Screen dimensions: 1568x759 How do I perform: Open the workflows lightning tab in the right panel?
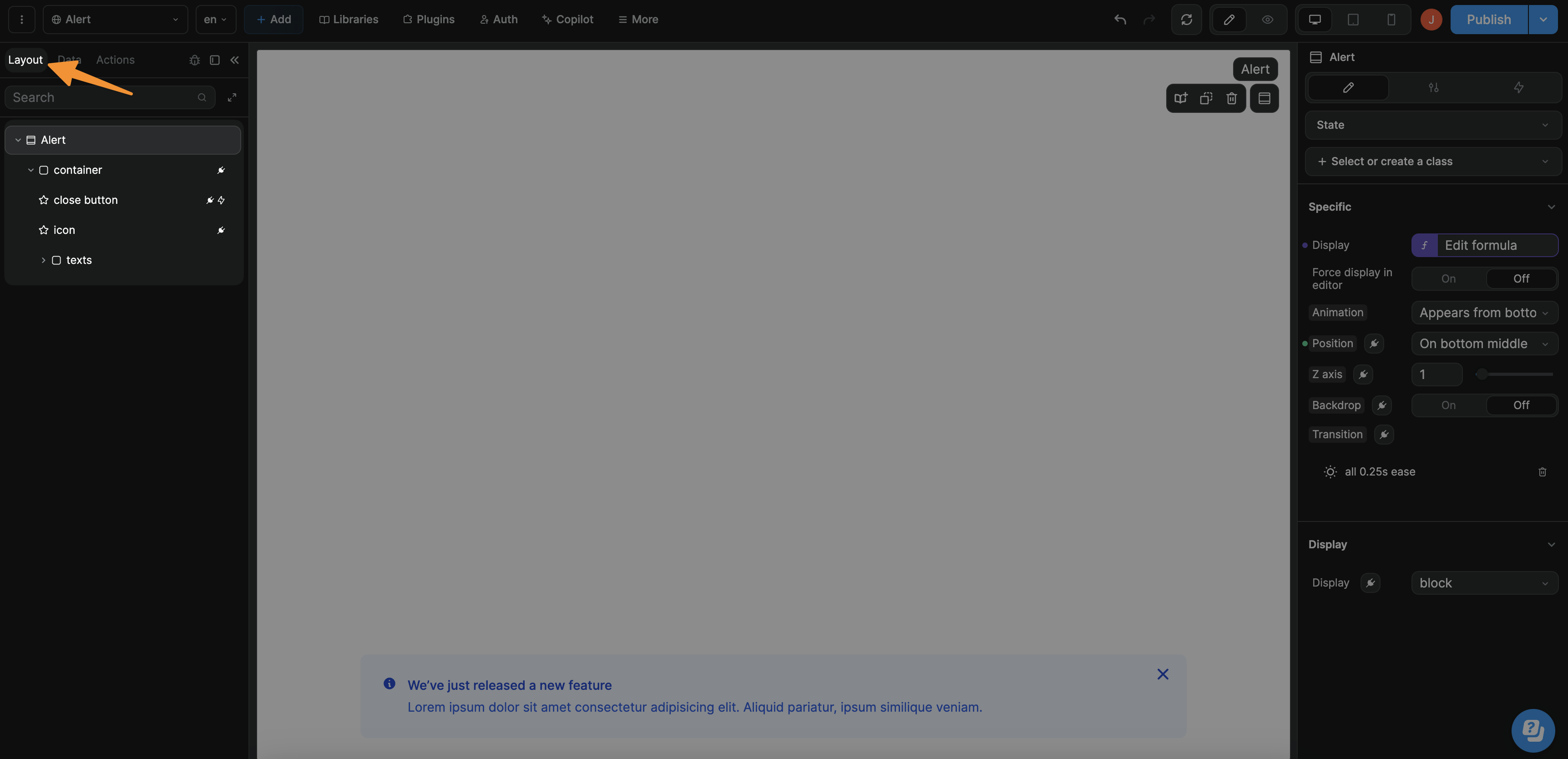[1518, 88]
